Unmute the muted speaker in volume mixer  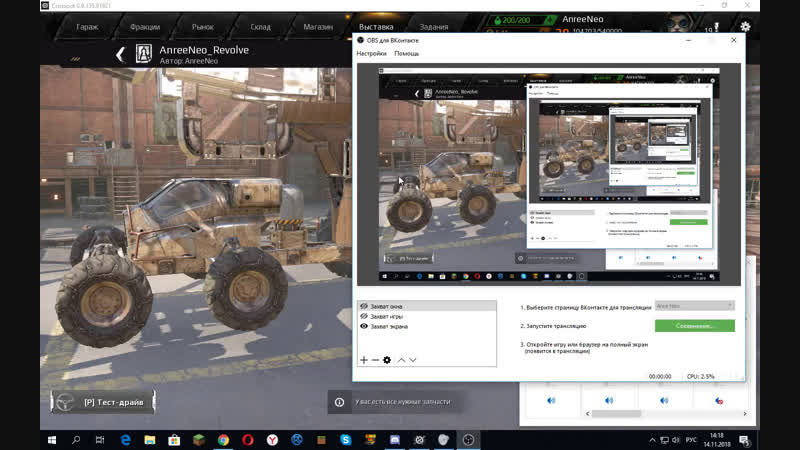pyautogui.click(x=719, y=401)
